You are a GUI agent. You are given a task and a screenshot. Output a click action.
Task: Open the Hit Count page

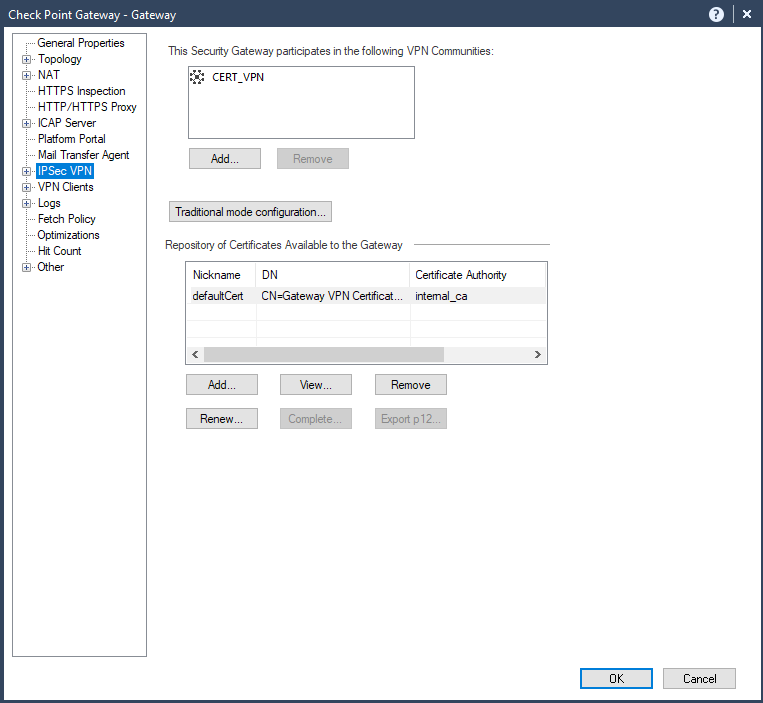point(59,251)
